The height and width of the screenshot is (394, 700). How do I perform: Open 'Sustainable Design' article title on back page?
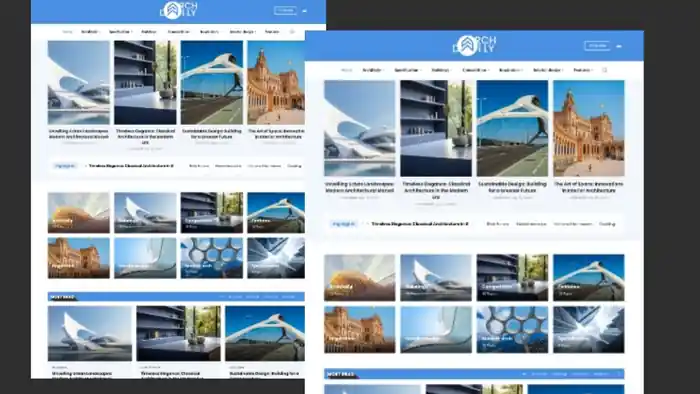point(212,133)
